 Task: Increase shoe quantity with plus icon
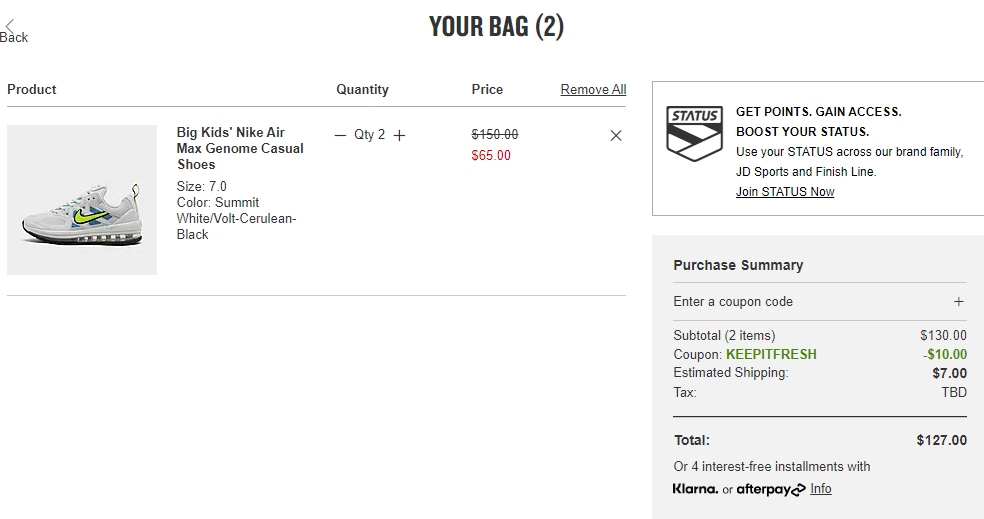point(399,135)
